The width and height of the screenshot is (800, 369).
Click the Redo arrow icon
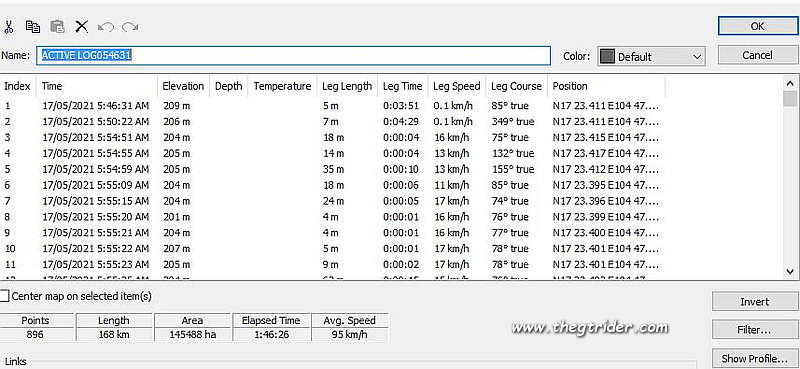130,27
